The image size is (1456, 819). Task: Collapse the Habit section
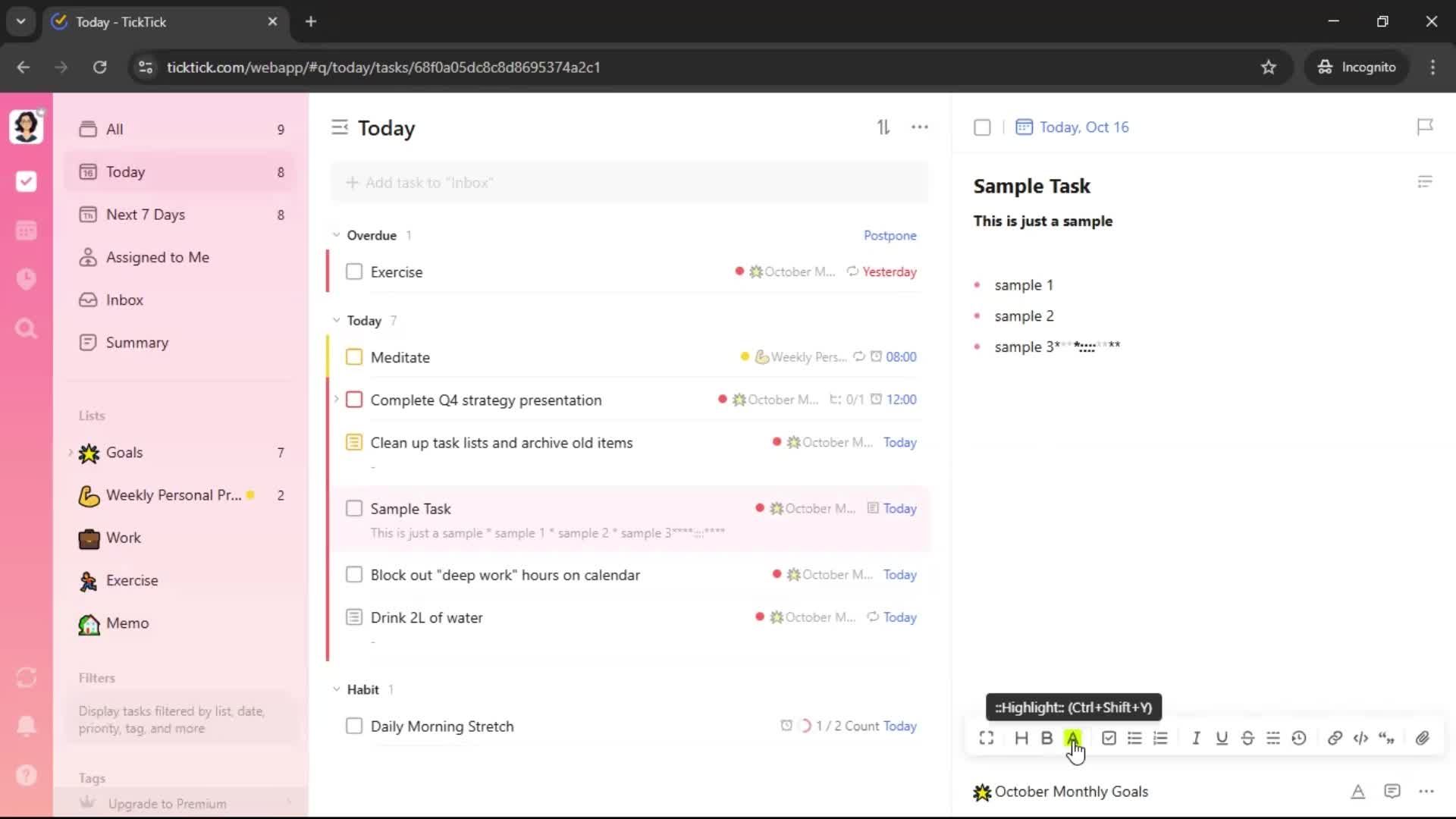point(337,689)
